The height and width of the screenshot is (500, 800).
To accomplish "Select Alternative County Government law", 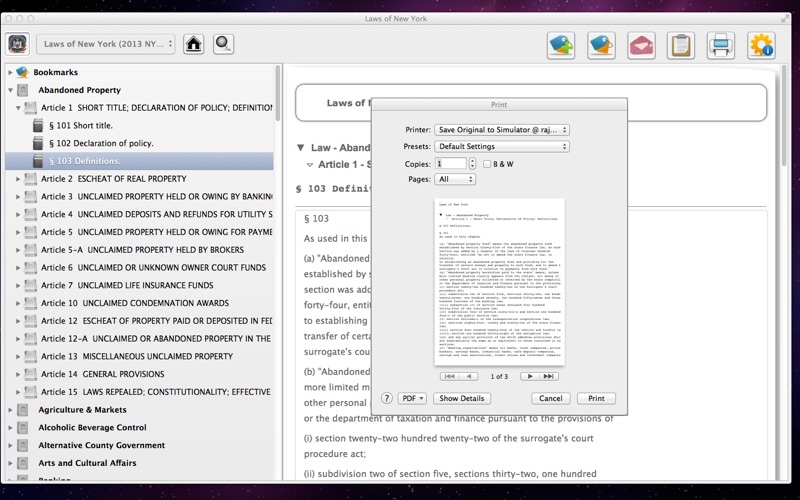I will click(x=102, y=445).
